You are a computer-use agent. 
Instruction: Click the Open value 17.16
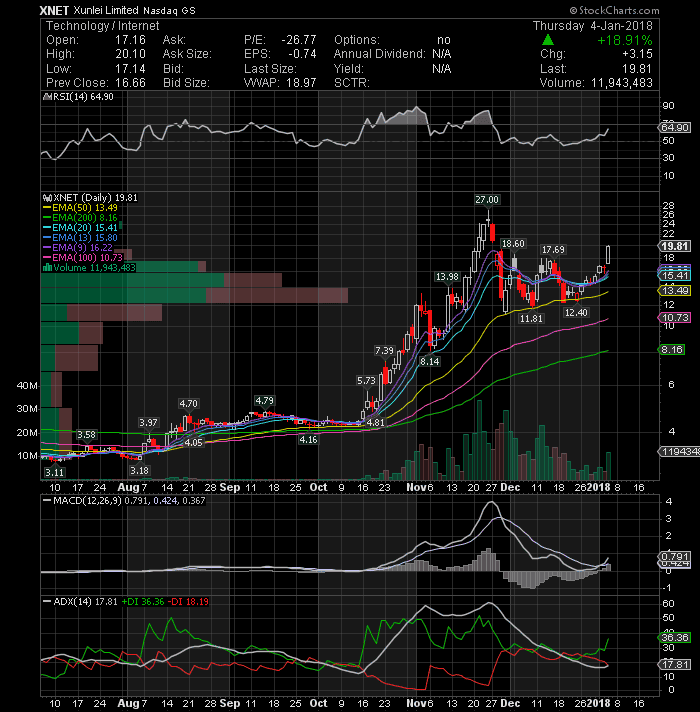coord(130,40)
